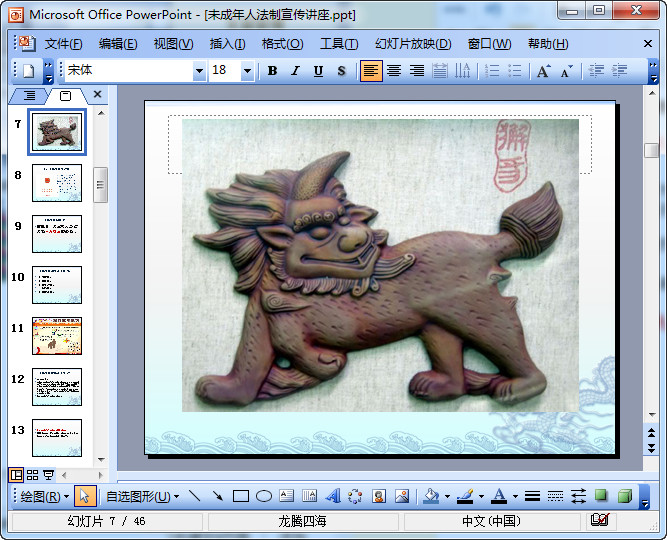Click Decrease Font Size icon
This screenshot has height=540, width=667.
click(566, 71)
